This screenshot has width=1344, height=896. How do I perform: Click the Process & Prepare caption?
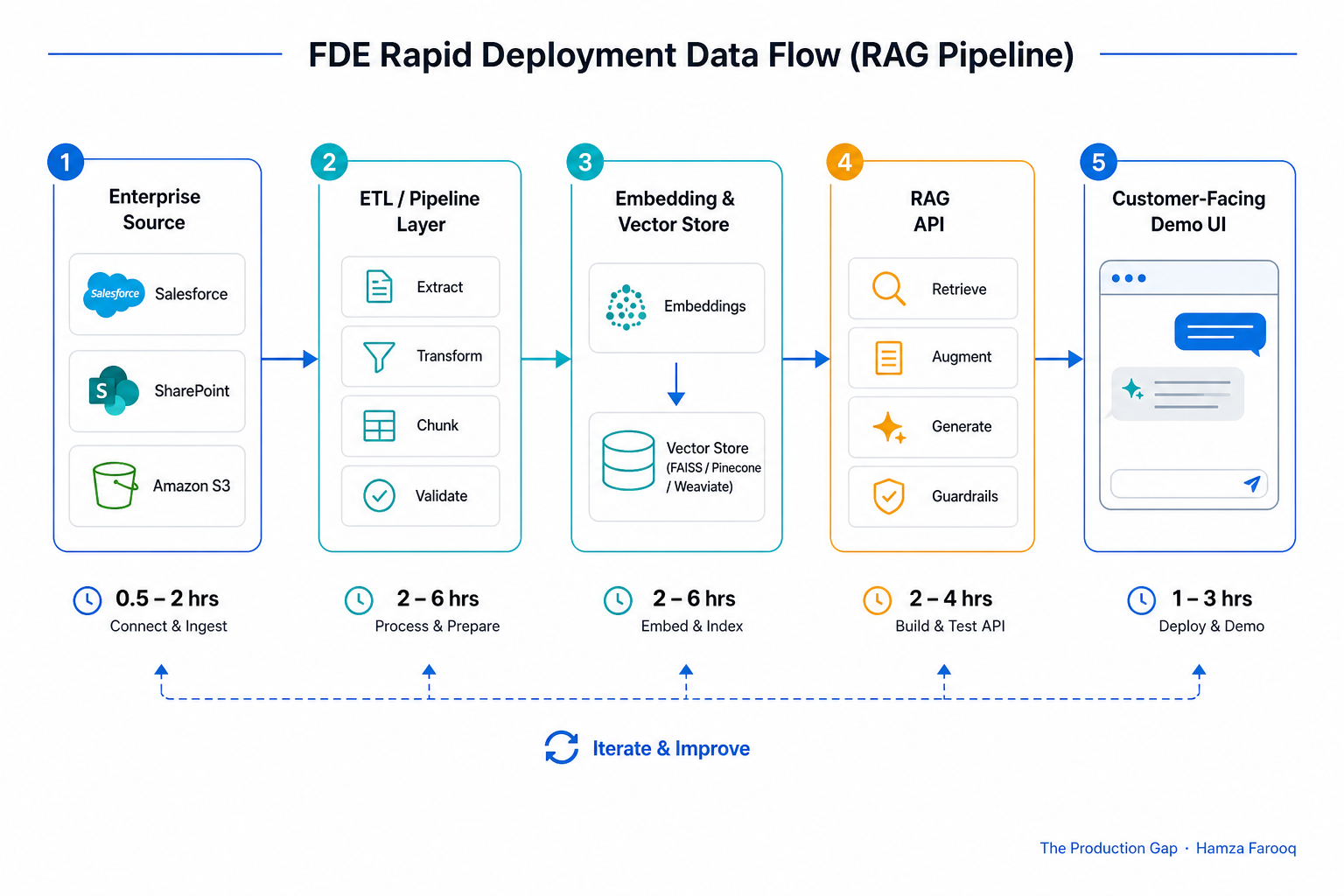pyautogui.click(x=437, y=626)
